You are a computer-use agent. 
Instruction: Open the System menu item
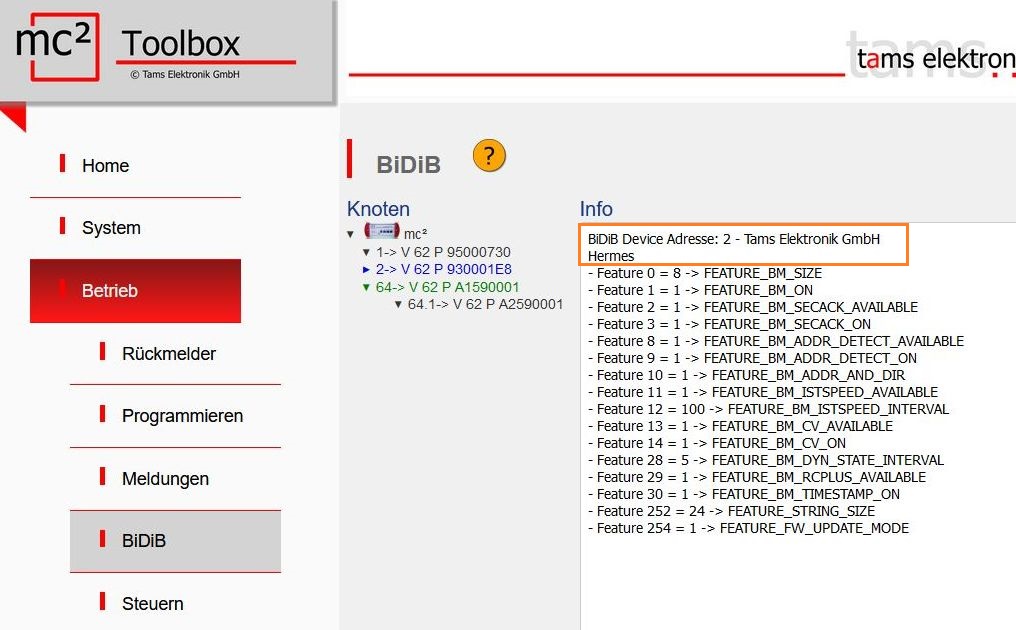click(x=111, y=228)
